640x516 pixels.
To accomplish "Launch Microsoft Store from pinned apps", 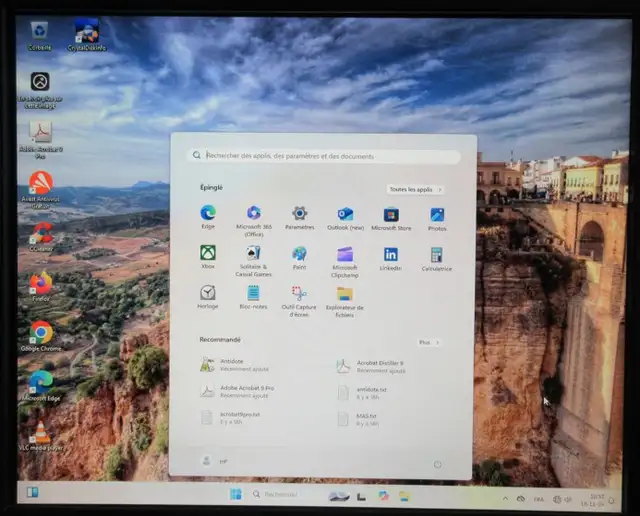I will (x=391, y=219).
